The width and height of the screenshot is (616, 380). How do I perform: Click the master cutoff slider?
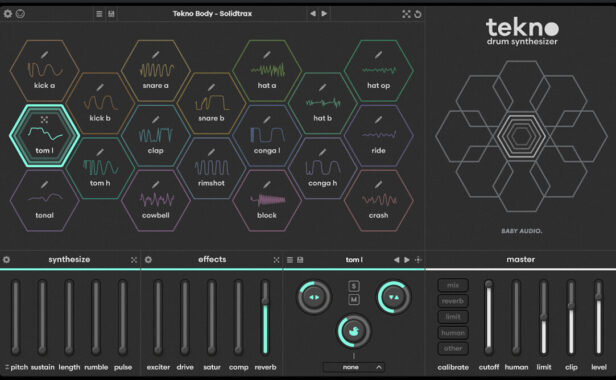pos(489,317)
